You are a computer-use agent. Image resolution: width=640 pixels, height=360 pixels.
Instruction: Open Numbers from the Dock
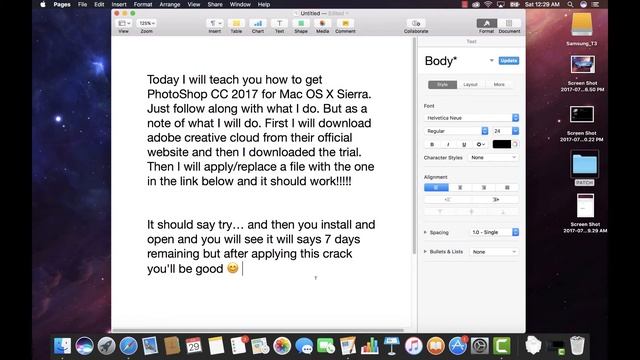(x=369, y=346)
